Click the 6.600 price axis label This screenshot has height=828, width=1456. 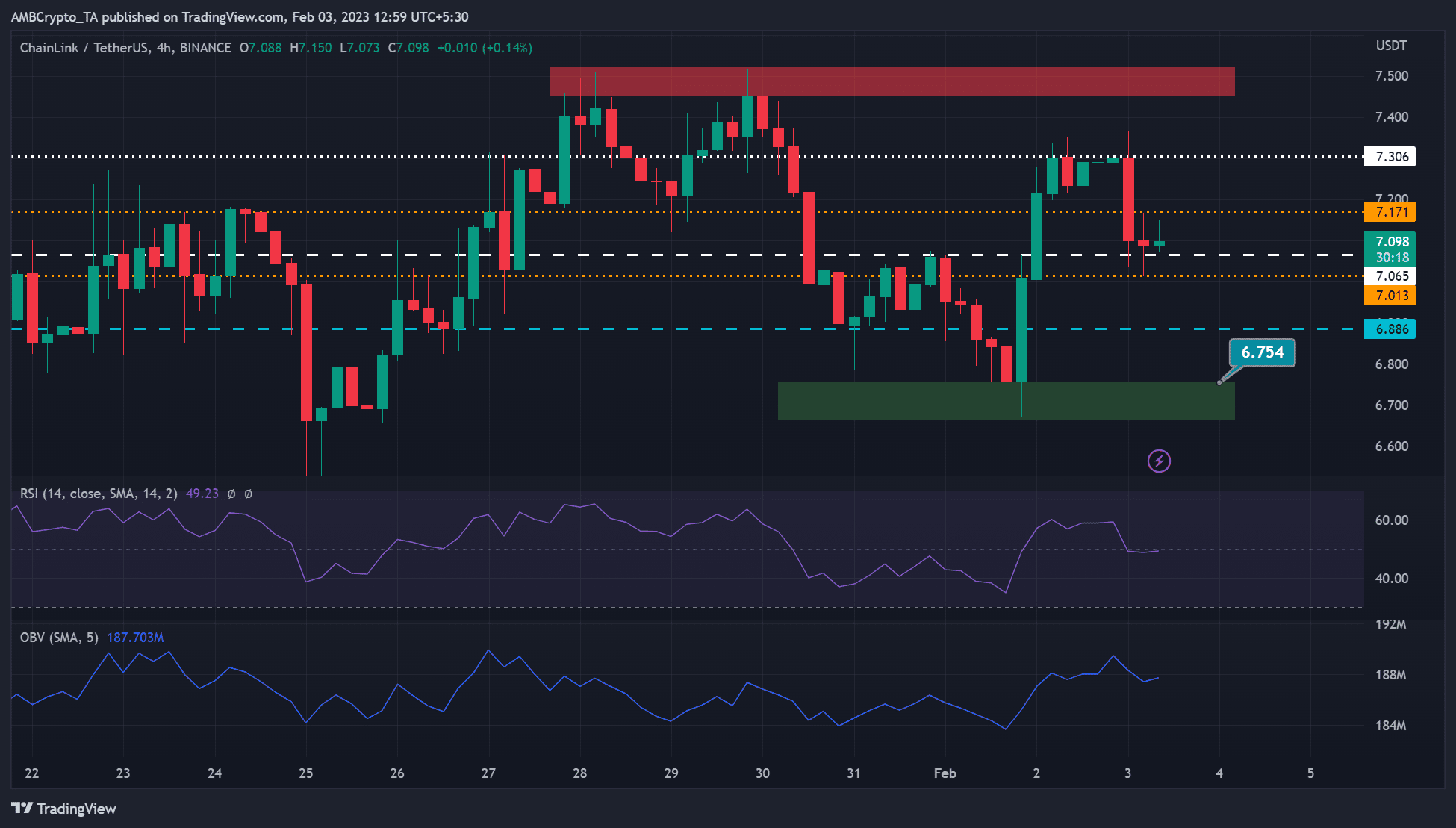[x=1392, y=446]
